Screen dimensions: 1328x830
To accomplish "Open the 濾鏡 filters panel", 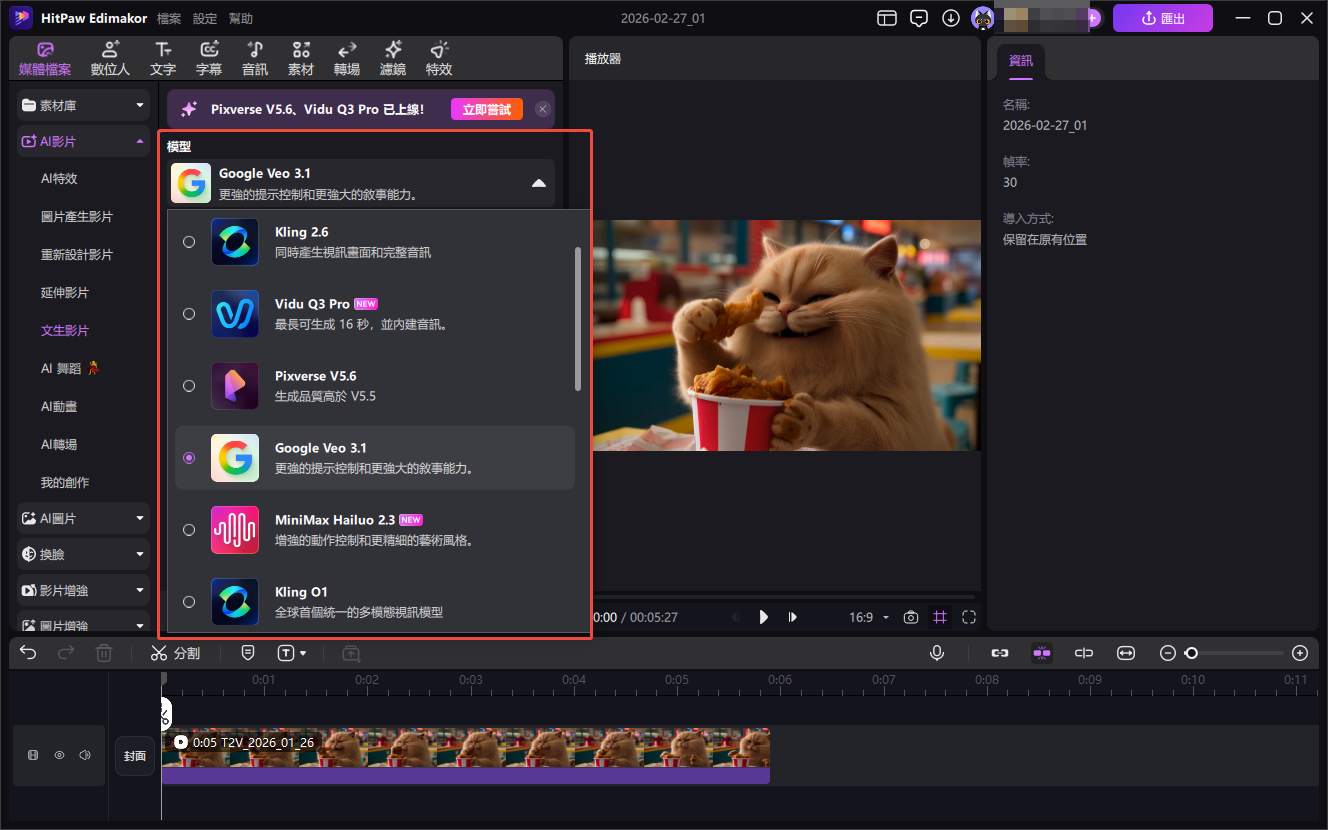I will [393, 58].
